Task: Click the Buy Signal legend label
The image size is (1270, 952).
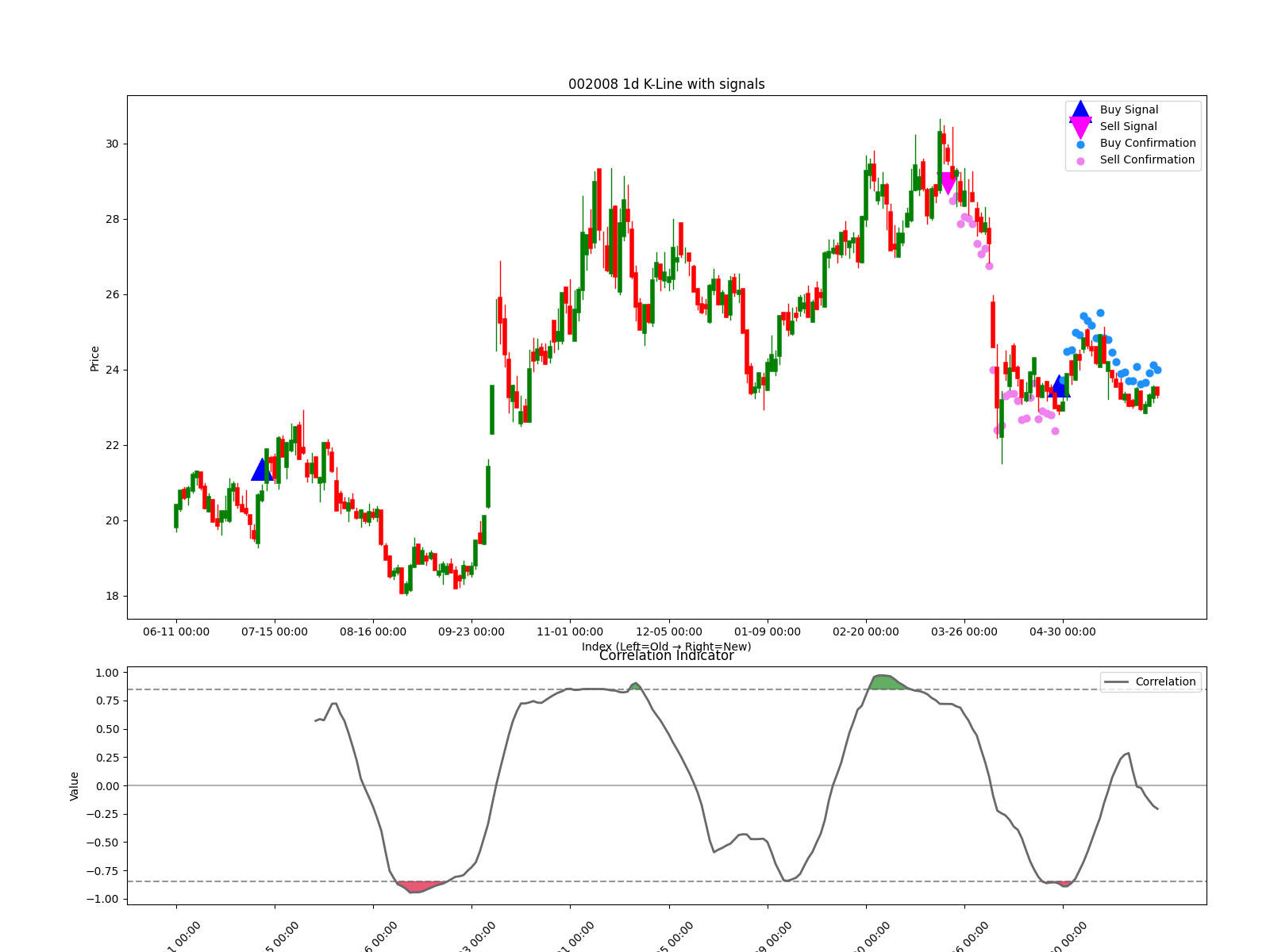Action: click(x=1129, y=109)
